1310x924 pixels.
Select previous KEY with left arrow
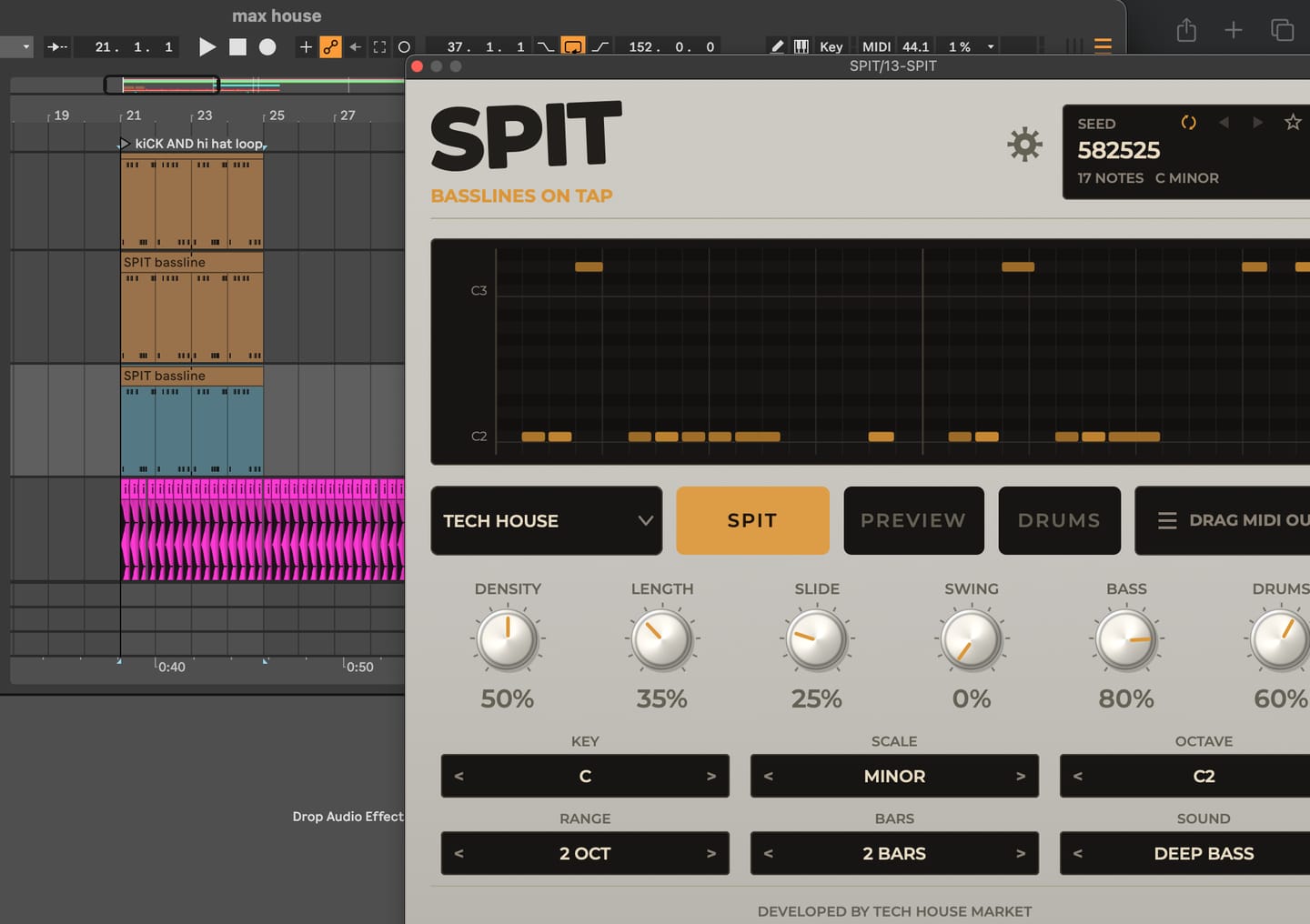458,776
